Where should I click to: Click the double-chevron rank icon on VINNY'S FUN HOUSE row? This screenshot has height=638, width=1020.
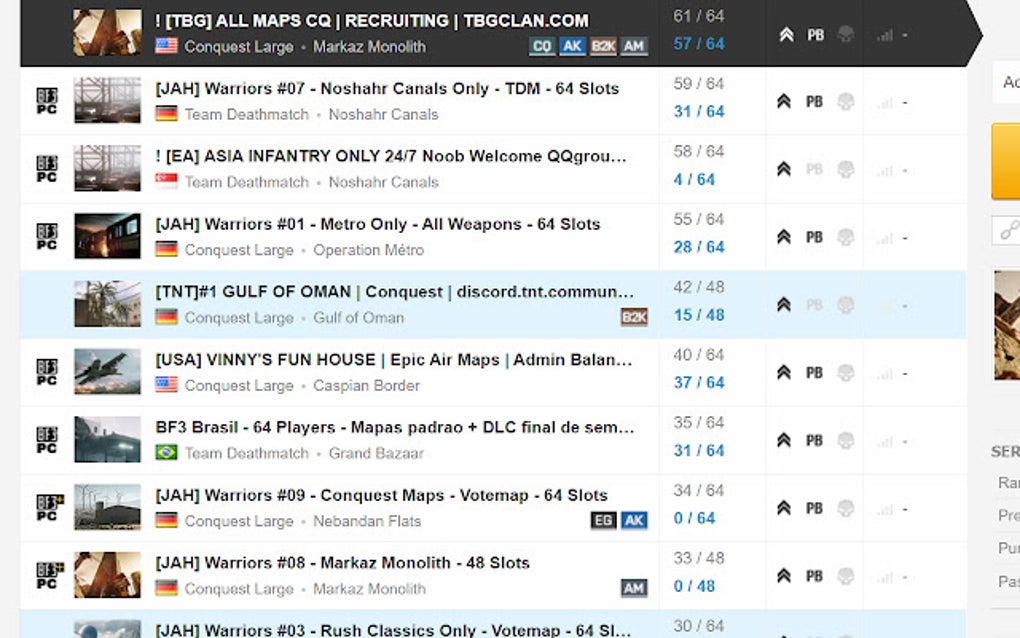point(783,372)
